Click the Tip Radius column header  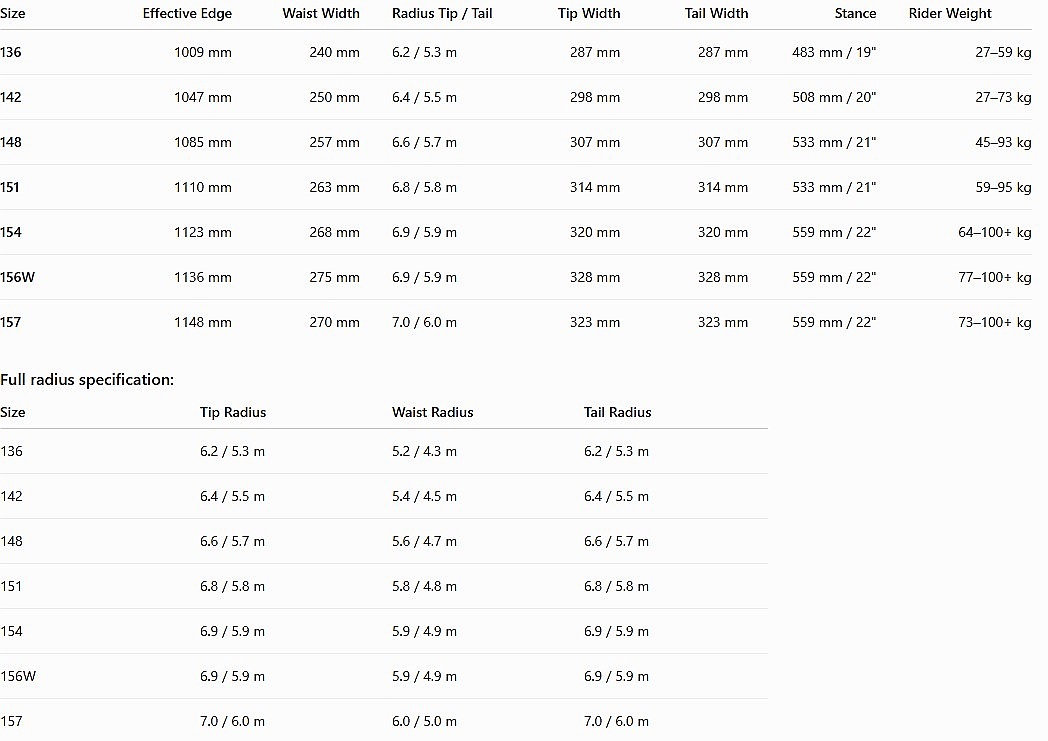233,412
